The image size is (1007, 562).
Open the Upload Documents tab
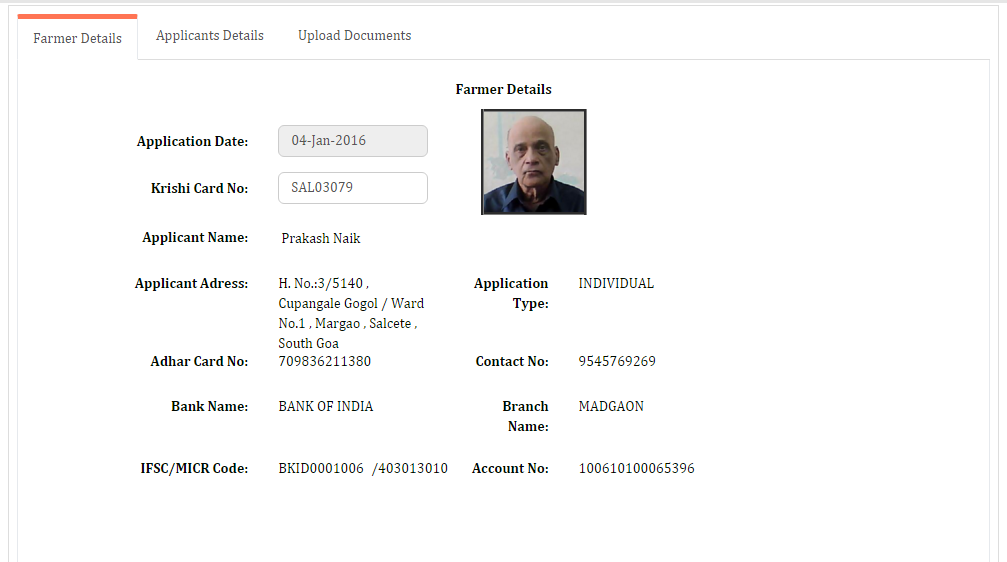point(355,35)
